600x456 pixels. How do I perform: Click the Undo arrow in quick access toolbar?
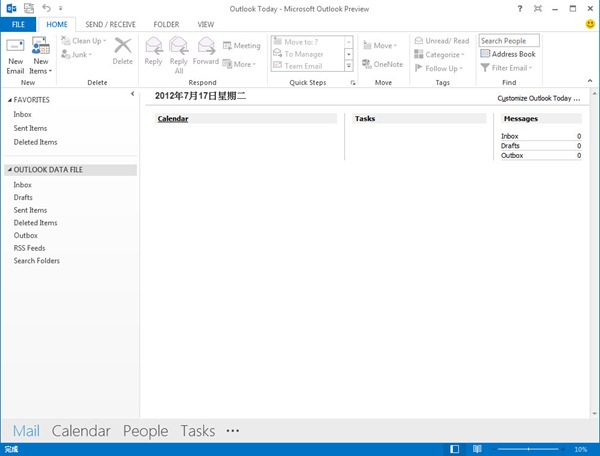pyautogui.click(x=46, y=8)
